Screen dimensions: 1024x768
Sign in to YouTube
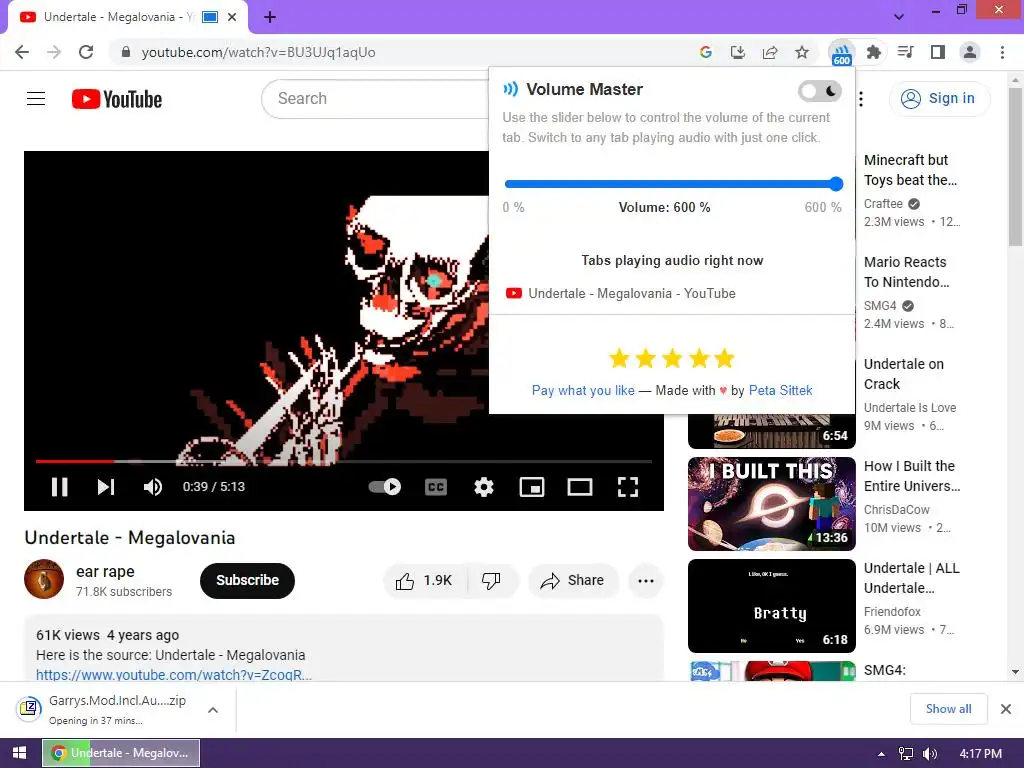tap(939, 99)
